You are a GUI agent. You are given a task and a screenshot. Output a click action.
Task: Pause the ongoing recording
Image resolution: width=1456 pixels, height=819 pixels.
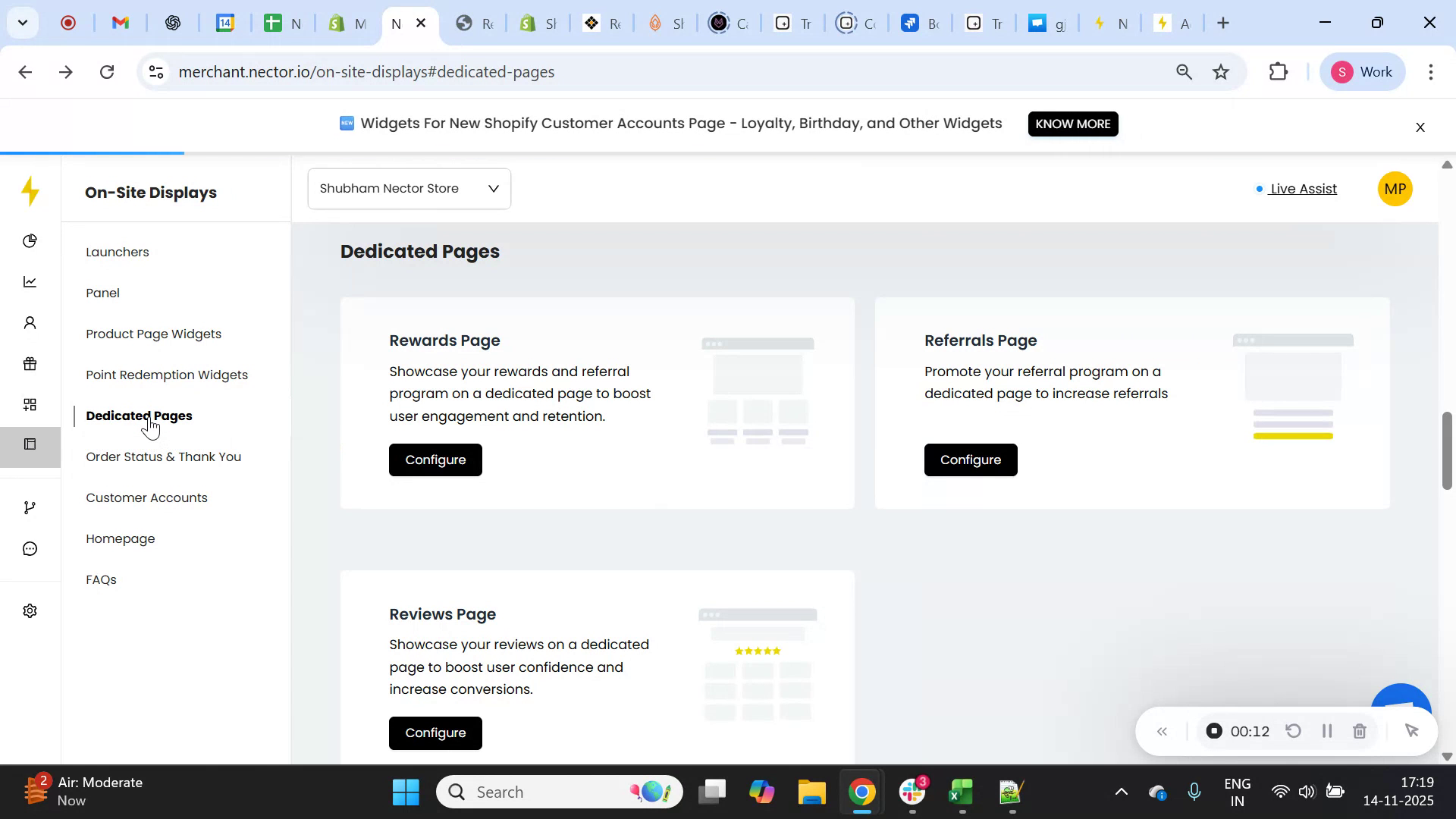coord(1326,730)
